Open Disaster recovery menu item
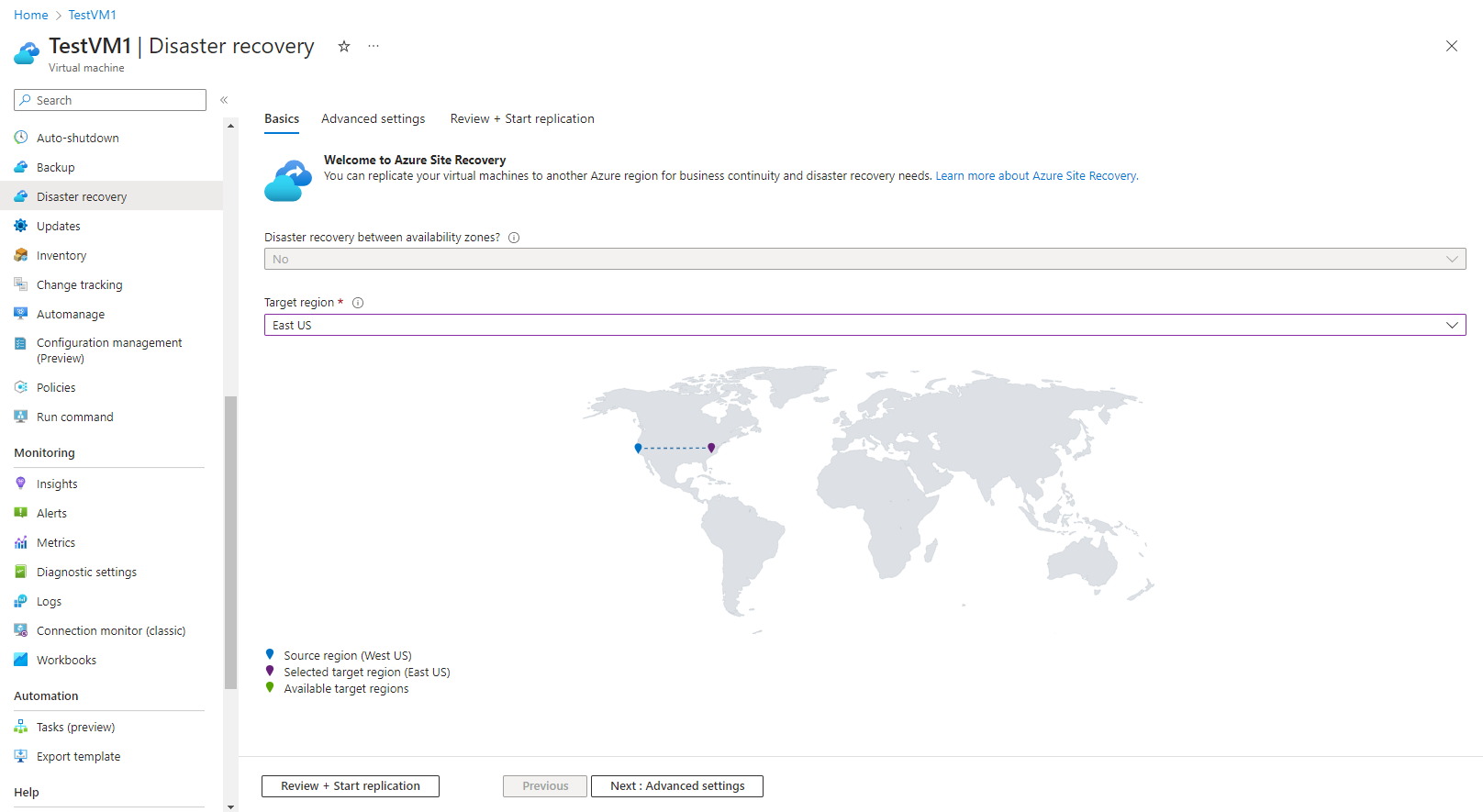Screen dimensions: 1483x812 pos(111,196)
